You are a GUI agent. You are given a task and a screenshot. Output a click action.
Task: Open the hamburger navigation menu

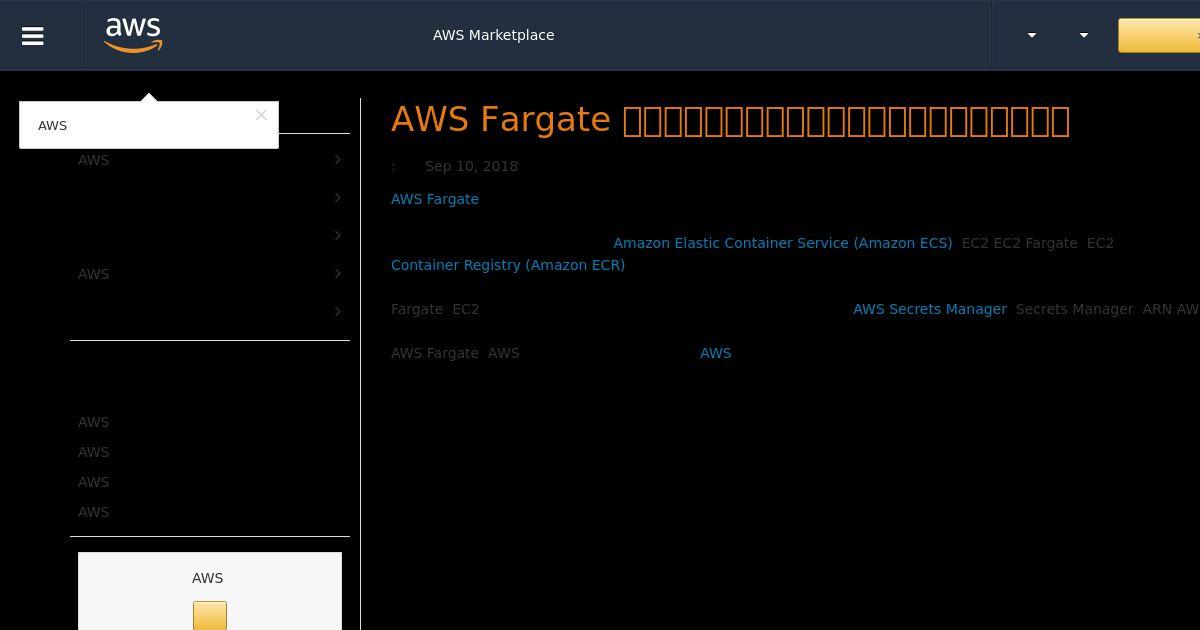(33, 36)
